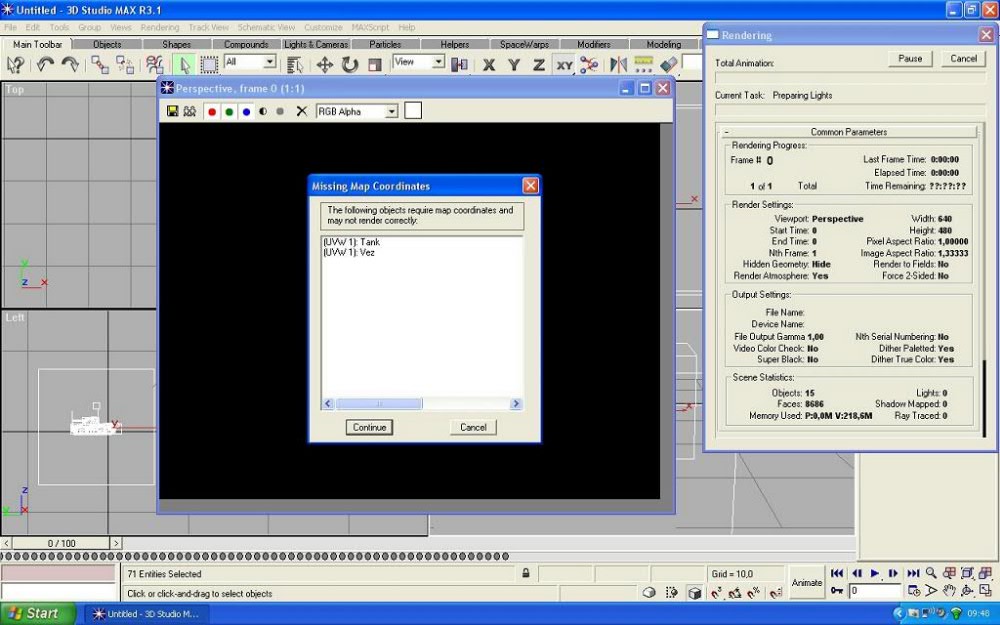Open the selection filter All dropdown

point(250,62)
